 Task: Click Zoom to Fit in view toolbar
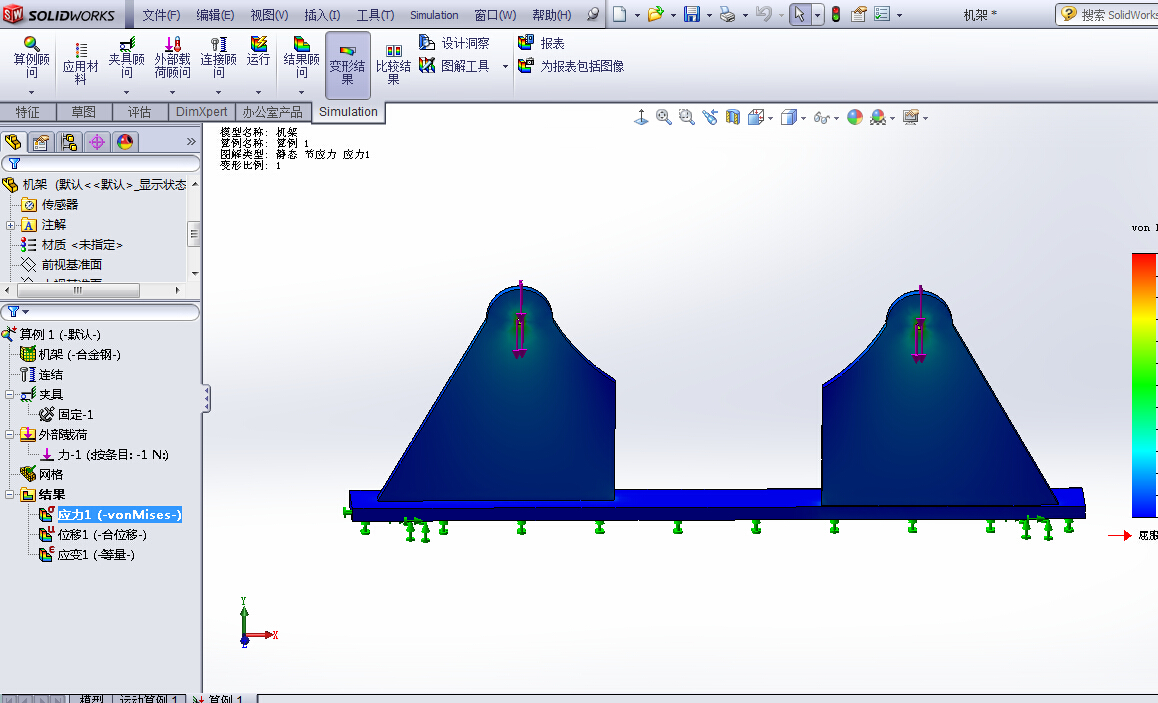coord(664,117)
